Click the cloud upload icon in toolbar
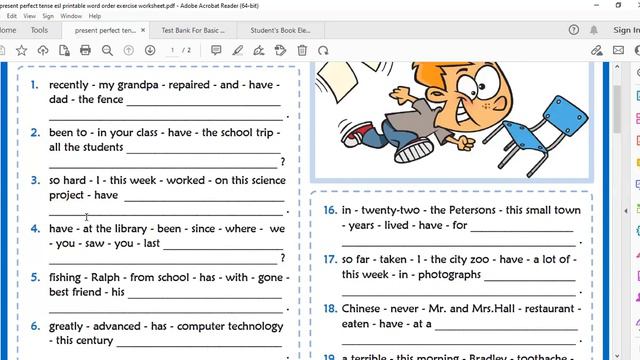The image size is (640, 360). [43, 51]
